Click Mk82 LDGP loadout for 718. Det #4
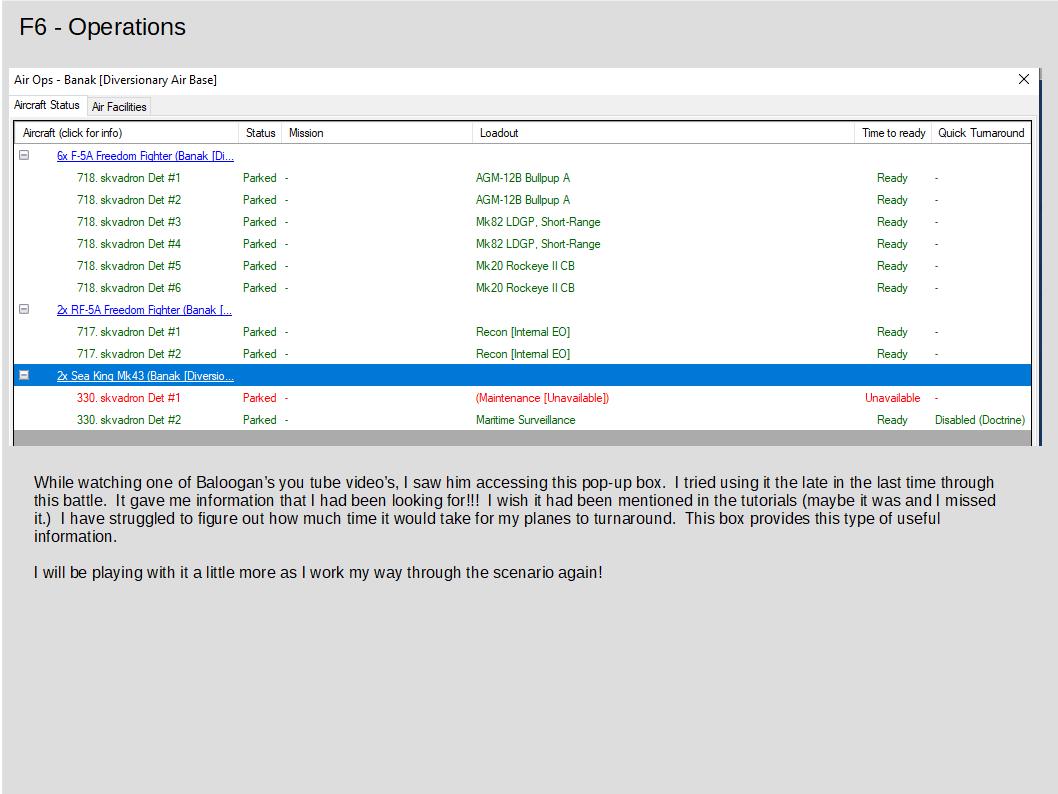Screen dimensions: 1058x794 tap(538, 244)
